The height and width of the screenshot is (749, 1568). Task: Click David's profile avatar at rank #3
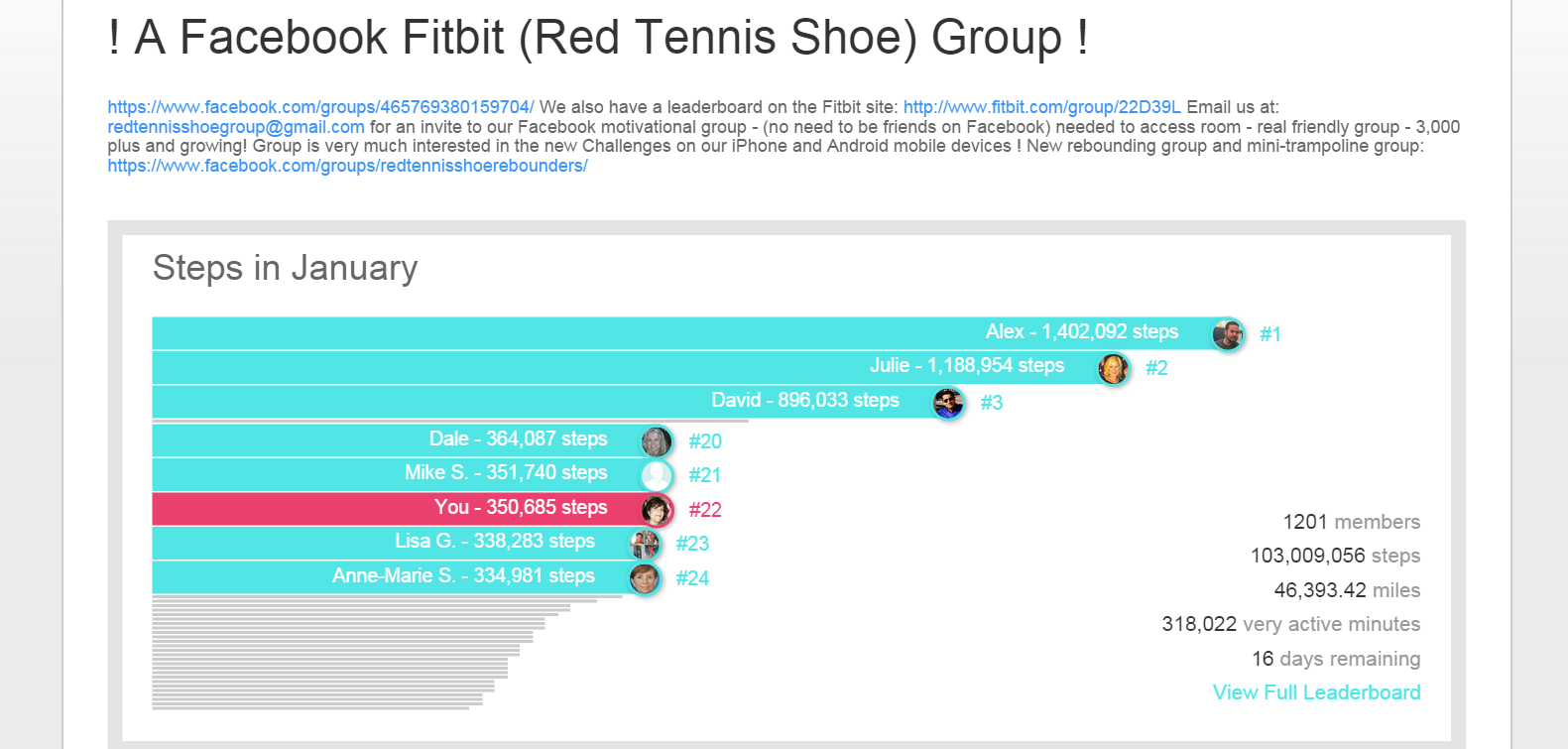[x=949, y=403]
